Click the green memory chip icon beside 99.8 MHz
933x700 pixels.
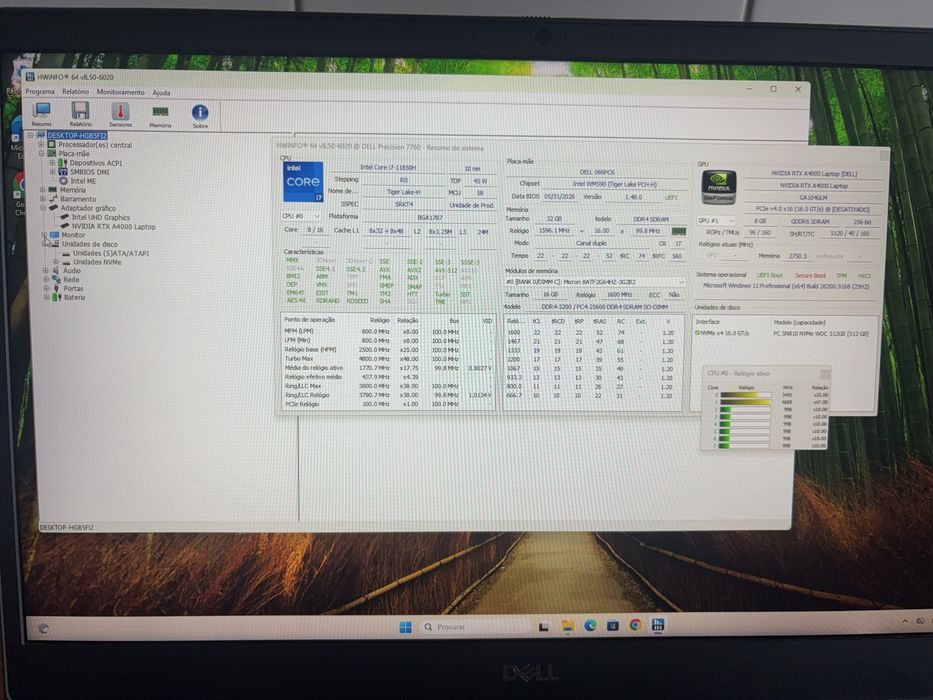[678, 231]
